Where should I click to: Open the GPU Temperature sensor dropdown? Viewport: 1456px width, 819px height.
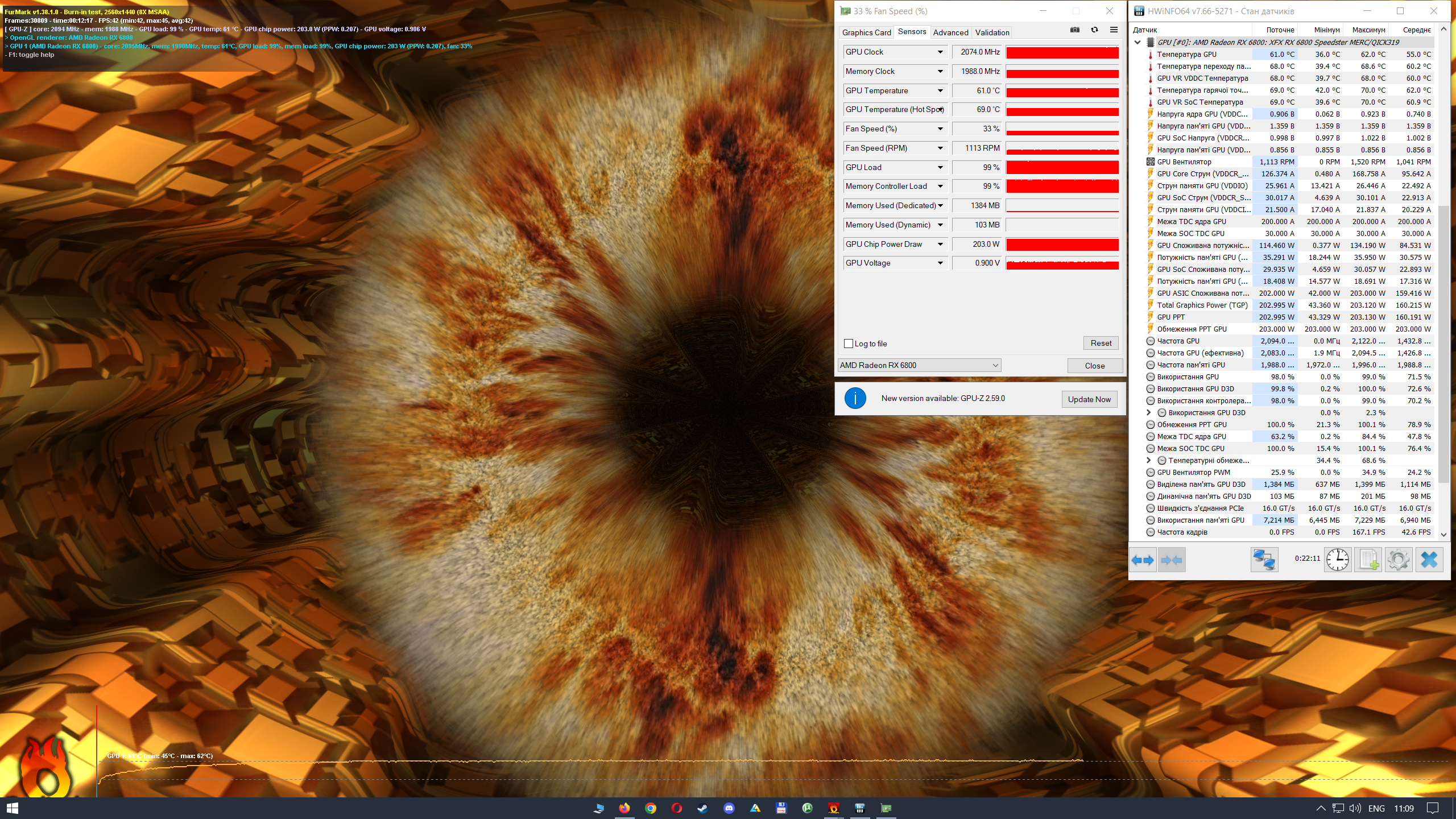(x=940, y=91)
